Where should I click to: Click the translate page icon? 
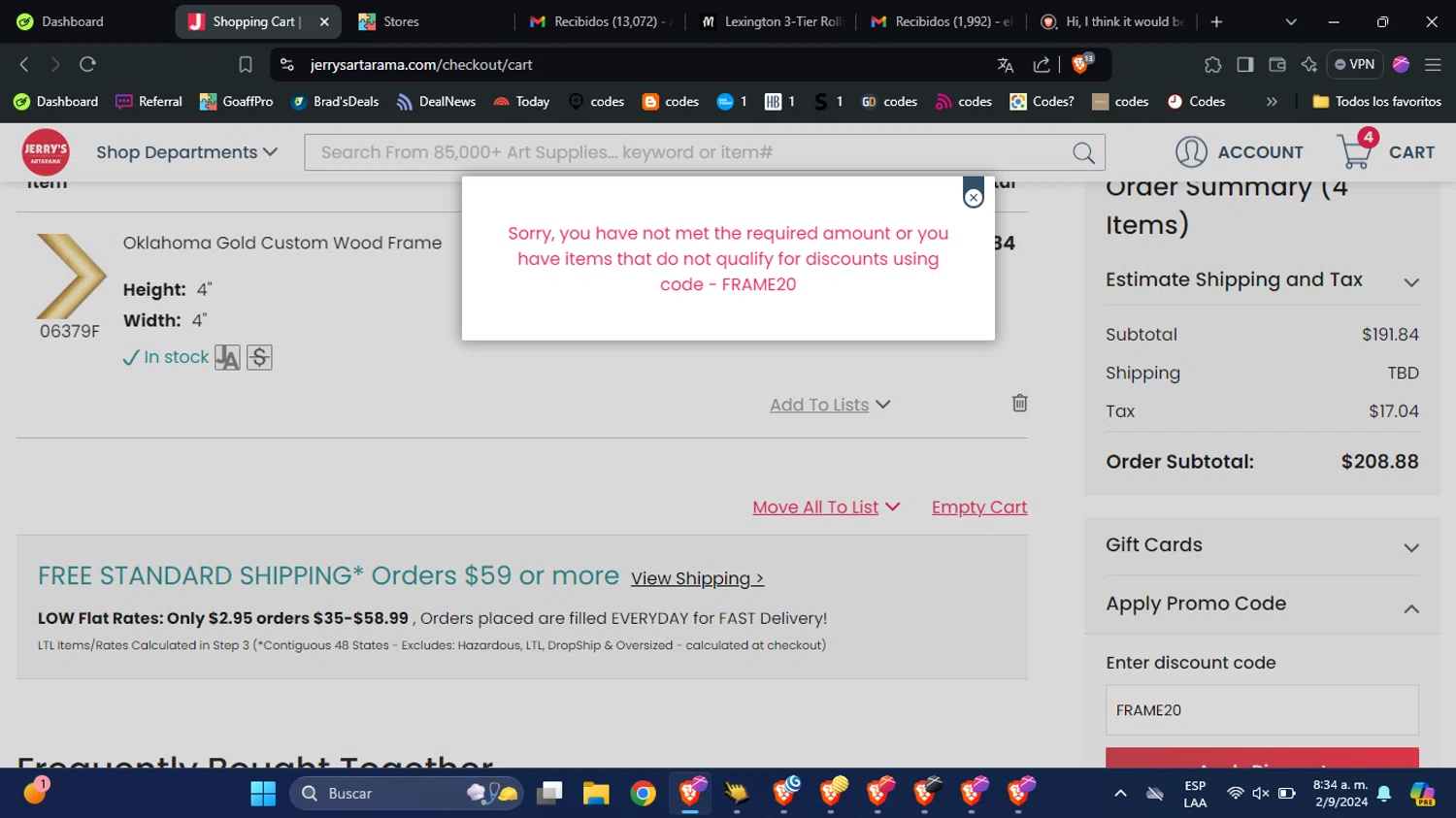[1005, 65]
